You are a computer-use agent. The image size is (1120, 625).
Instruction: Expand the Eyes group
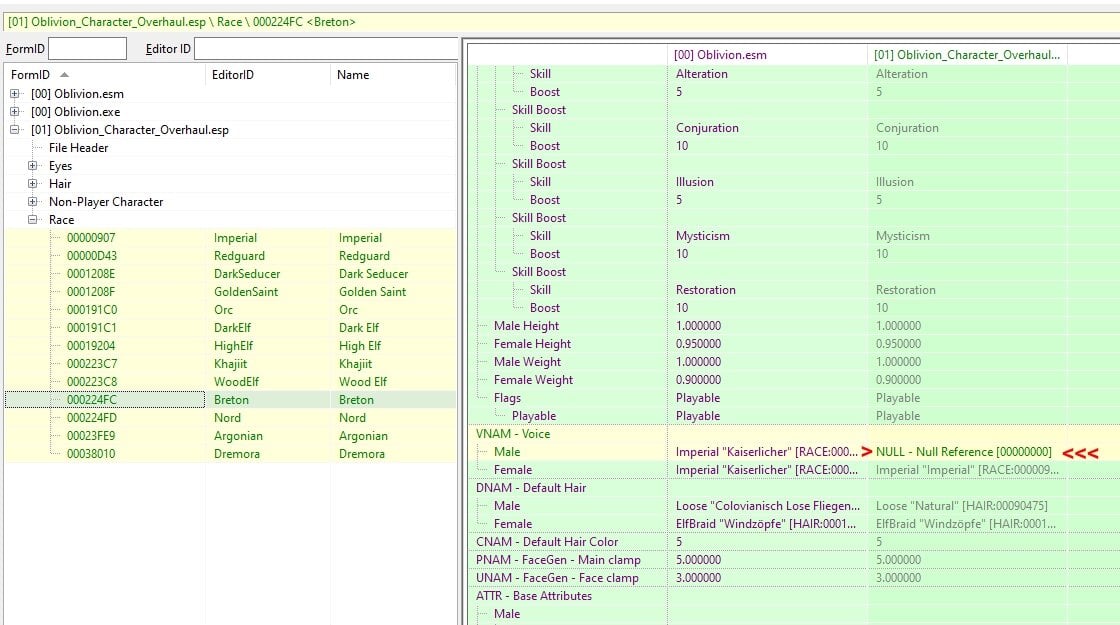pos(32,166)
